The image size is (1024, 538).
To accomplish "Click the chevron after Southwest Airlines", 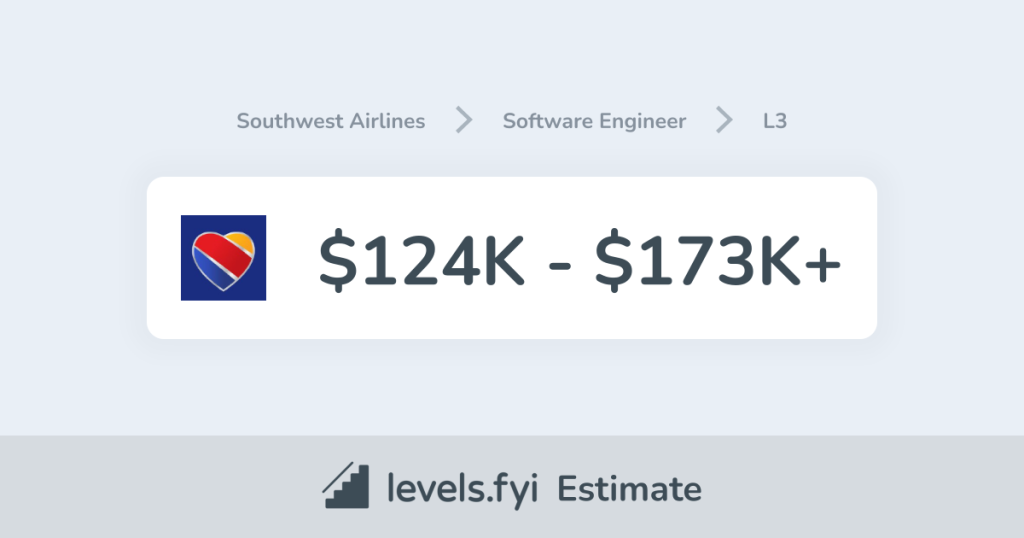I will 464,121.
